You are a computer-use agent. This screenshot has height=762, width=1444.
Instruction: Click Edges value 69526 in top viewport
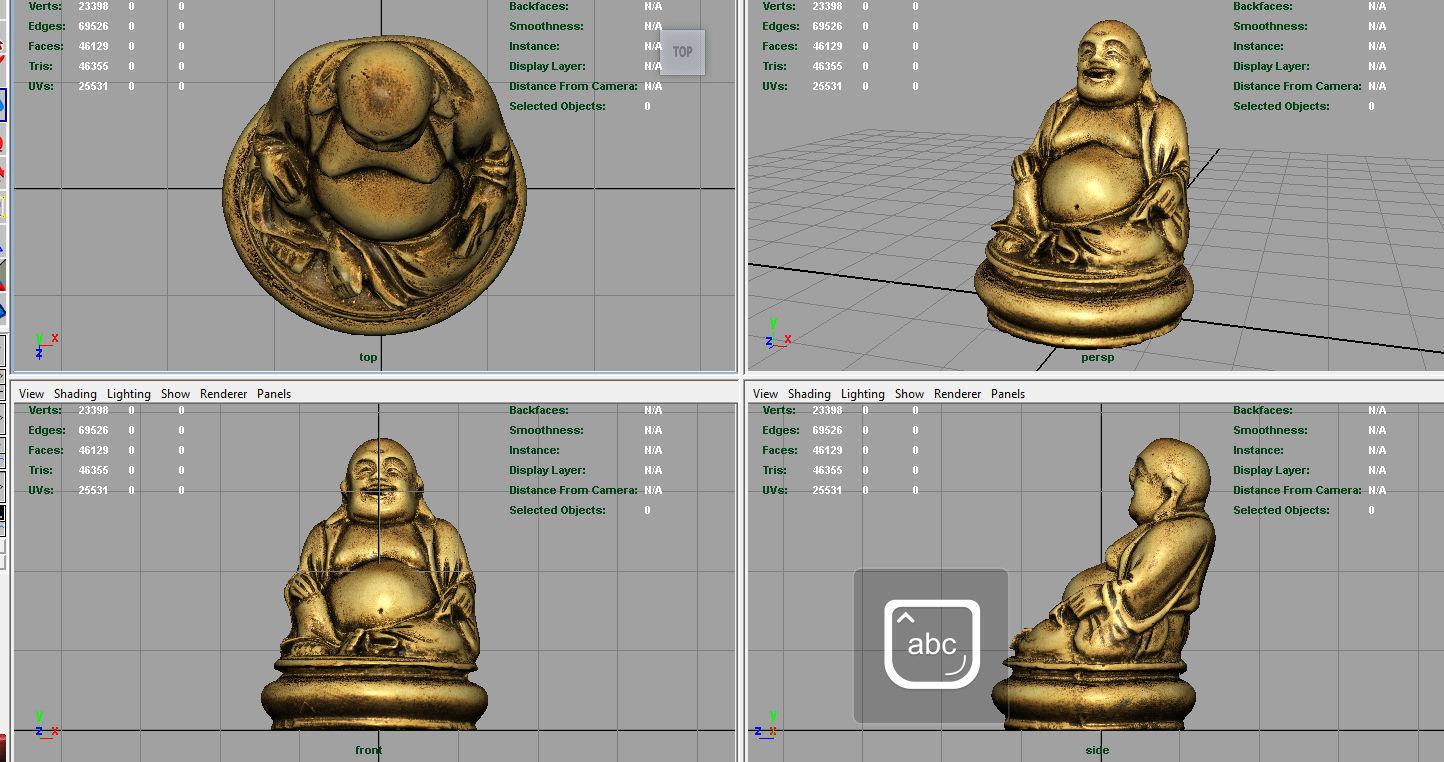(93, 26)
